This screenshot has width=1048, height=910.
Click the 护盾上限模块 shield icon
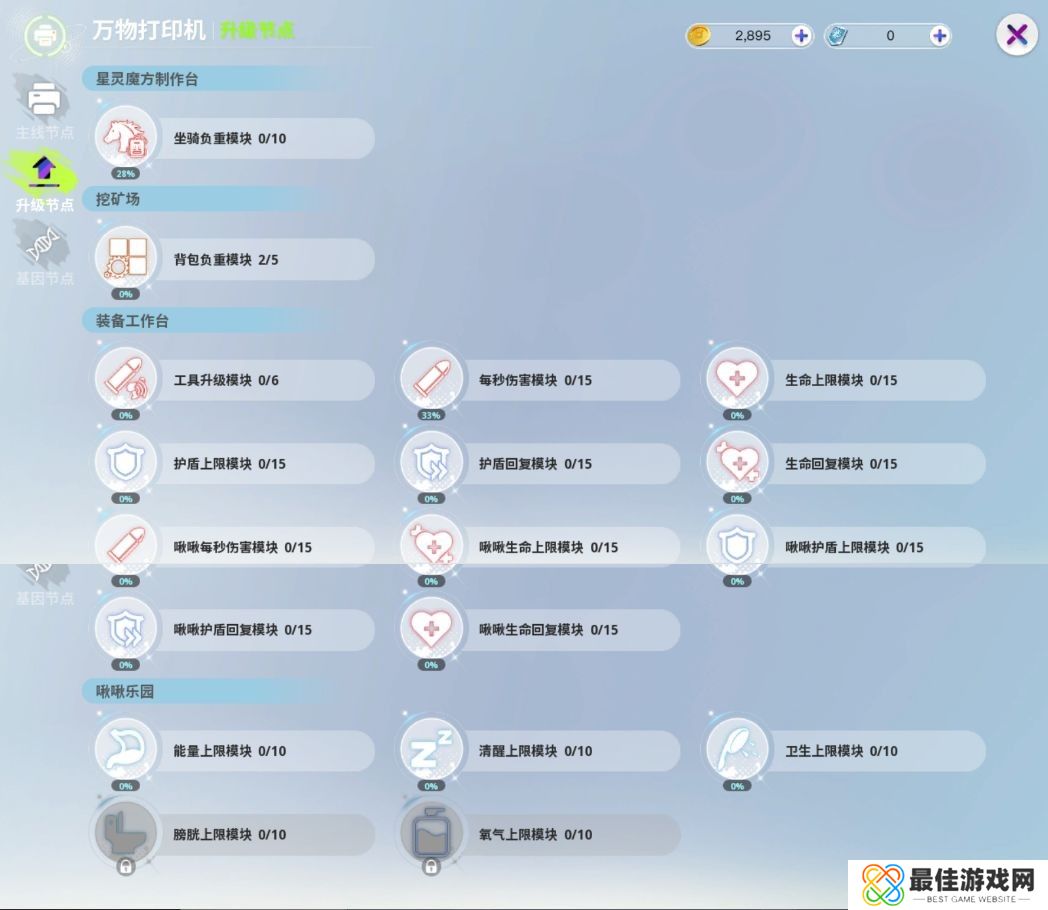126,463
